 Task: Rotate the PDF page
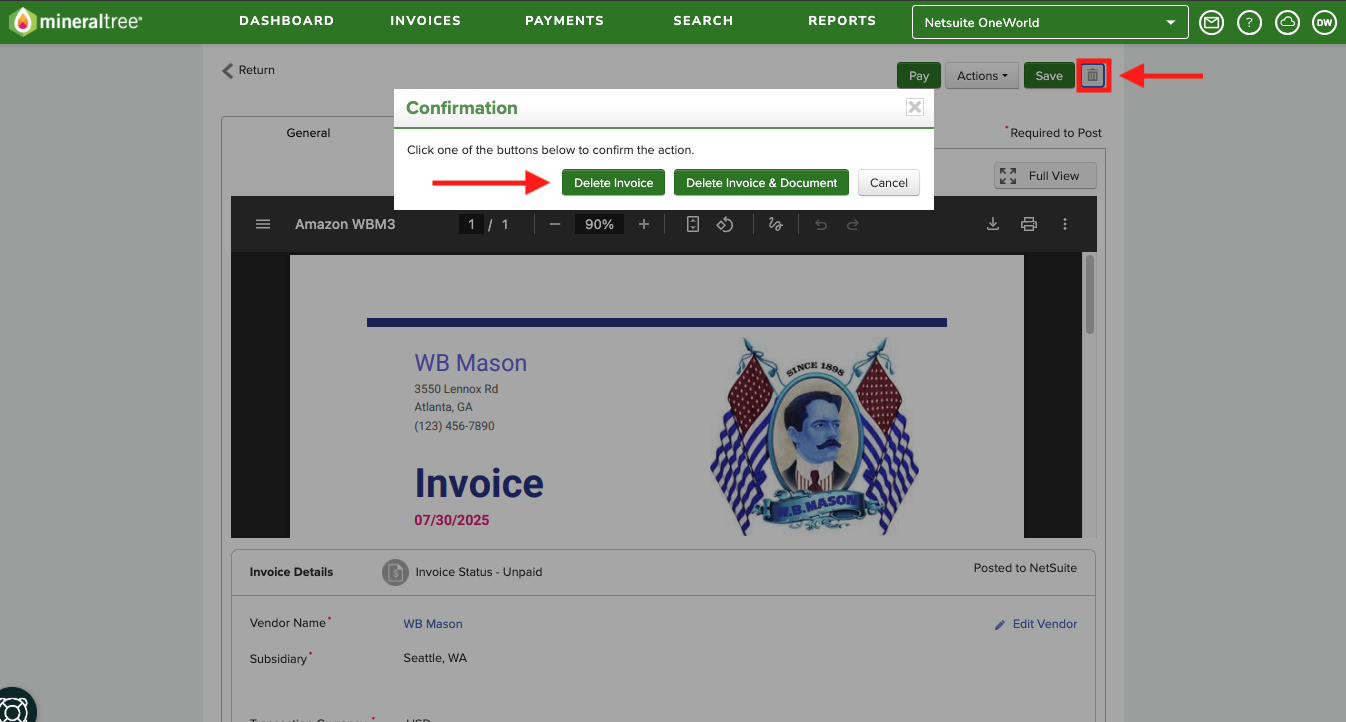coord(725,224)
